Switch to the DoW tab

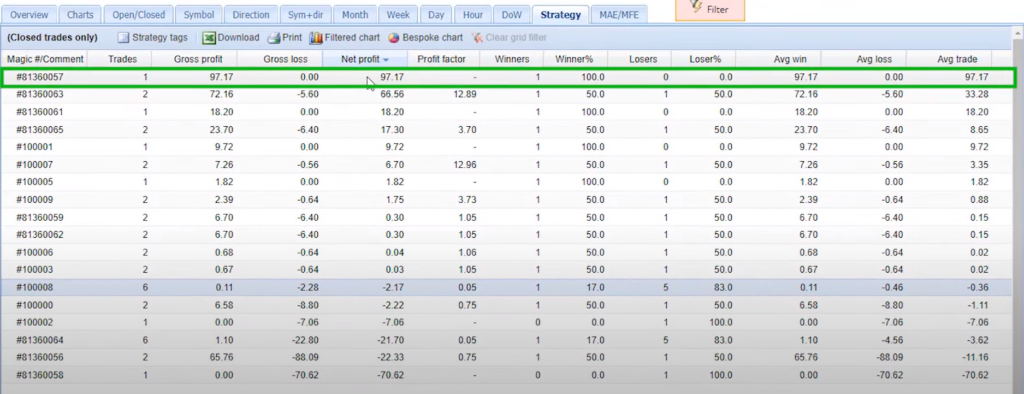[x=511, y=14]
